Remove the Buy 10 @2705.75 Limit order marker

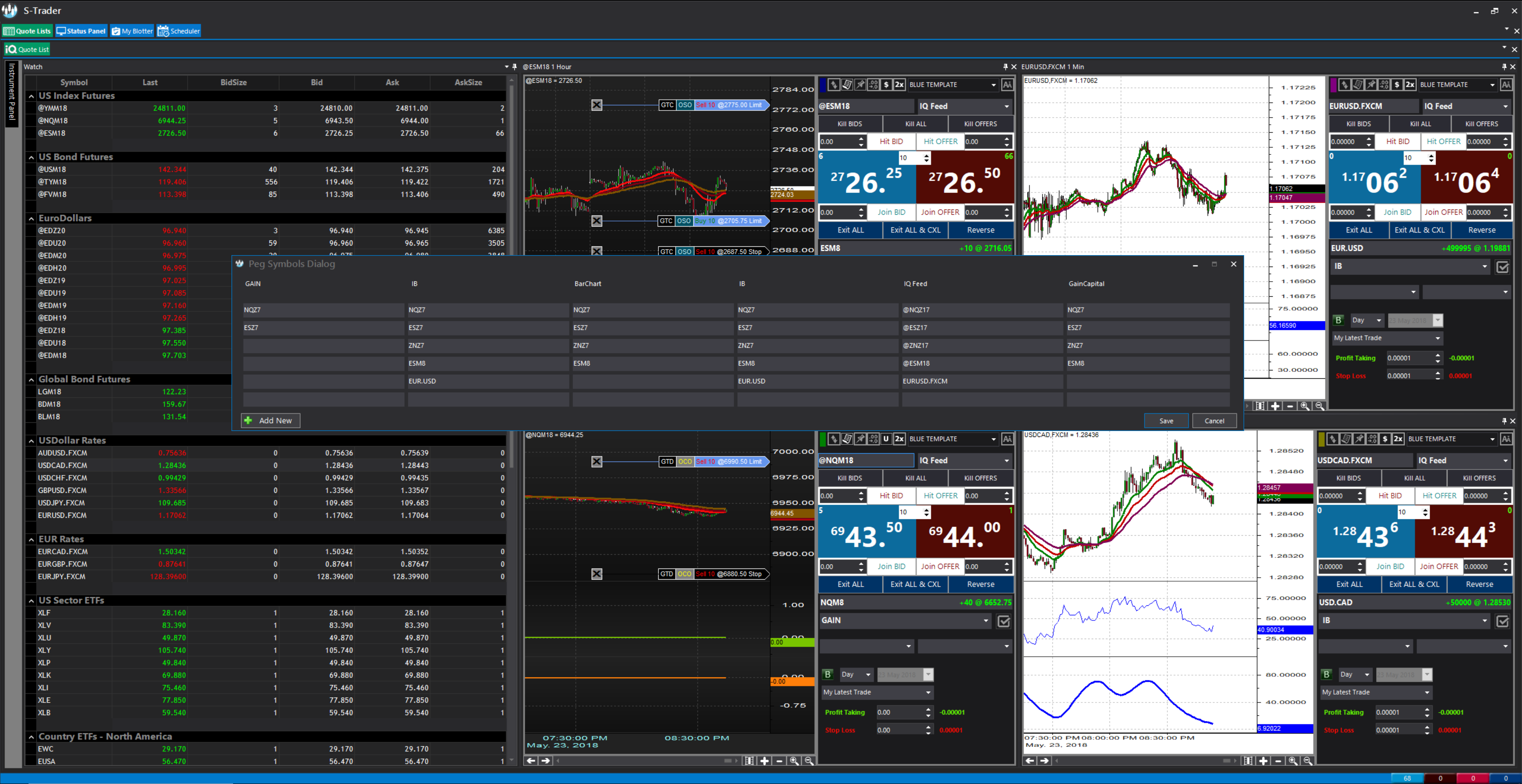[x=597, y=221]
